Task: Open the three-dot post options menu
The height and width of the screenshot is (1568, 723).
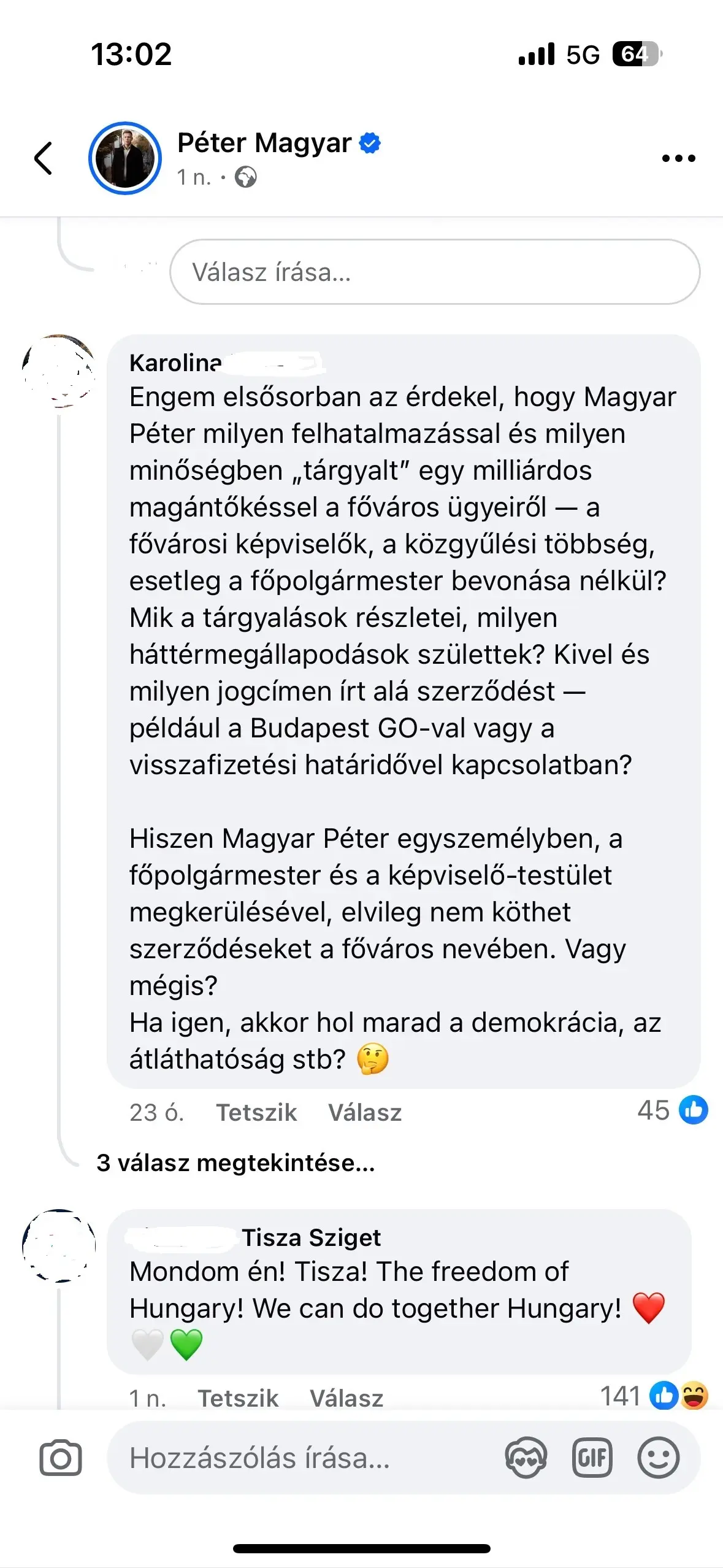Action: 678,158
